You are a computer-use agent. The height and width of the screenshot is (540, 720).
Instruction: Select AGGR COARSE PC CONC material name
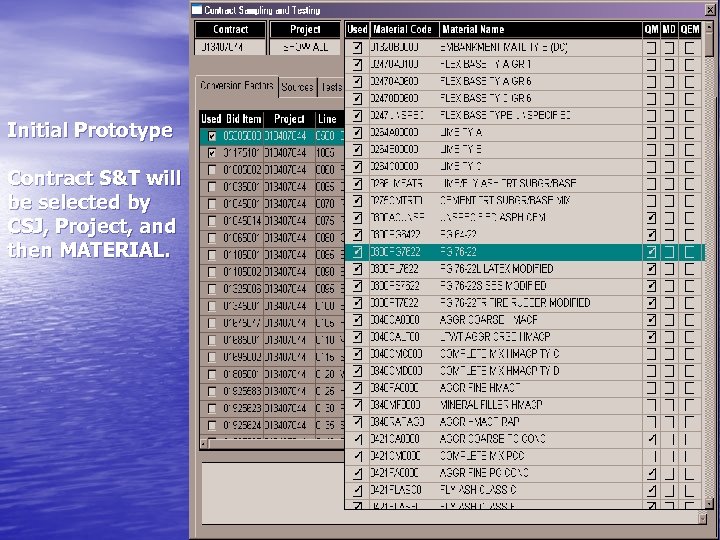(493, 439)
